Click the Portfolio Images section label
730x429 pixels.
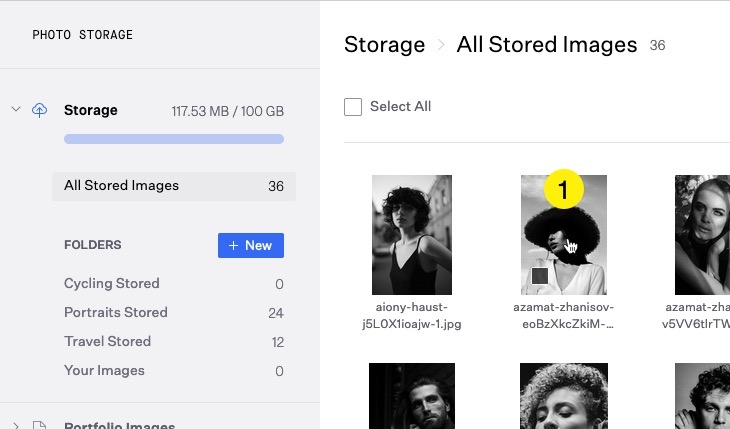[119, 424]
